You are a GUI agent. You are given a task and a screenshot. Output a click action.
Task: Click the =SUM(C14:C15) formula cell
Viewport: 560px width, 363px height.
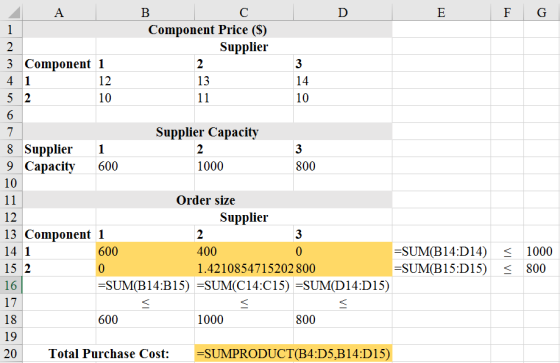[244, 285]
